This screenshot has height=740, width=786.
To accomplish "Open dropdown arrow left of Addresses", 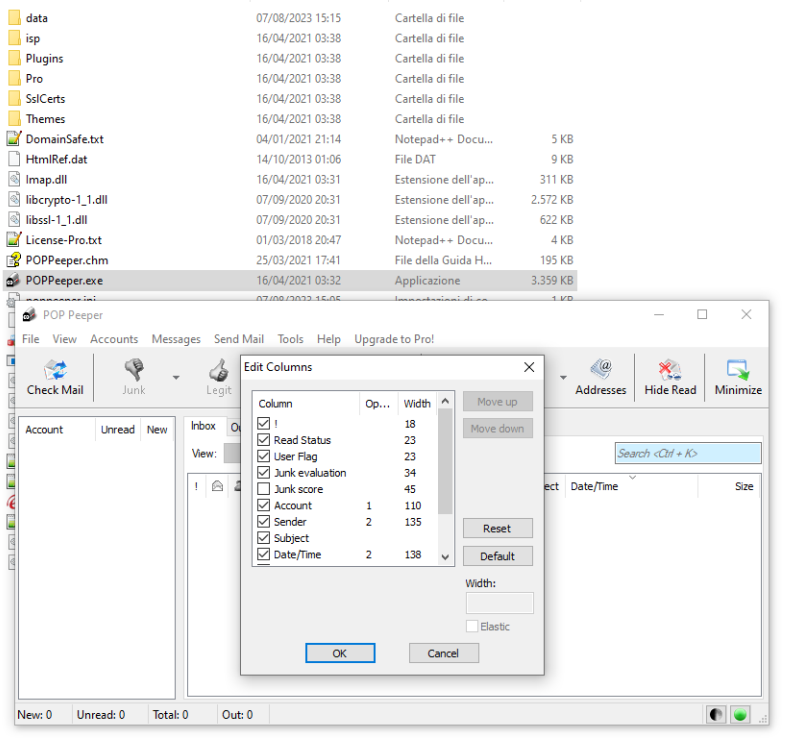I will [x=563, y=378].
